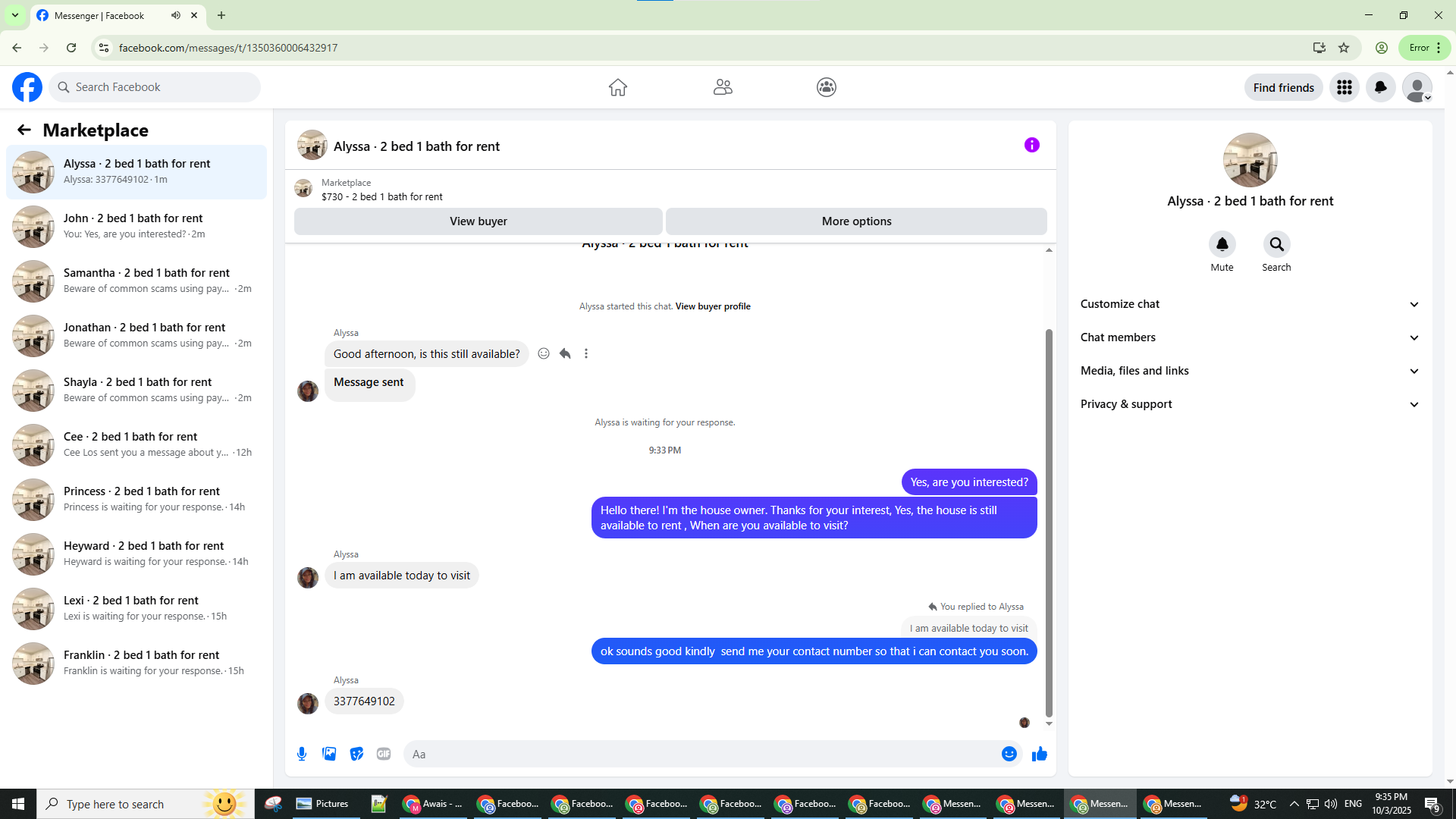1456x819 pixels.
Task: Open more options for 'Good afternoon' message
Action: (x=586, y=353)
